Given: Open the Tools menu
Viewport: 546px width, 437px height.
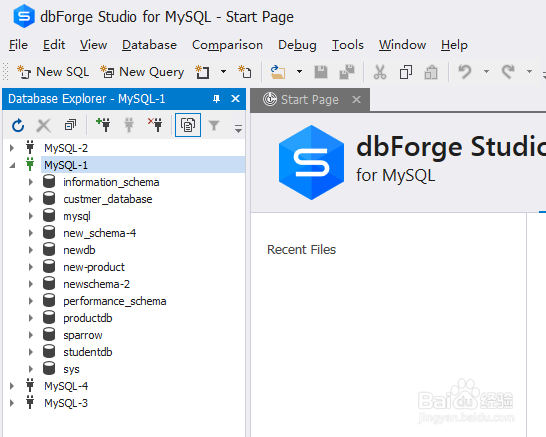Looking at the screenshot, I should point(348,45).
